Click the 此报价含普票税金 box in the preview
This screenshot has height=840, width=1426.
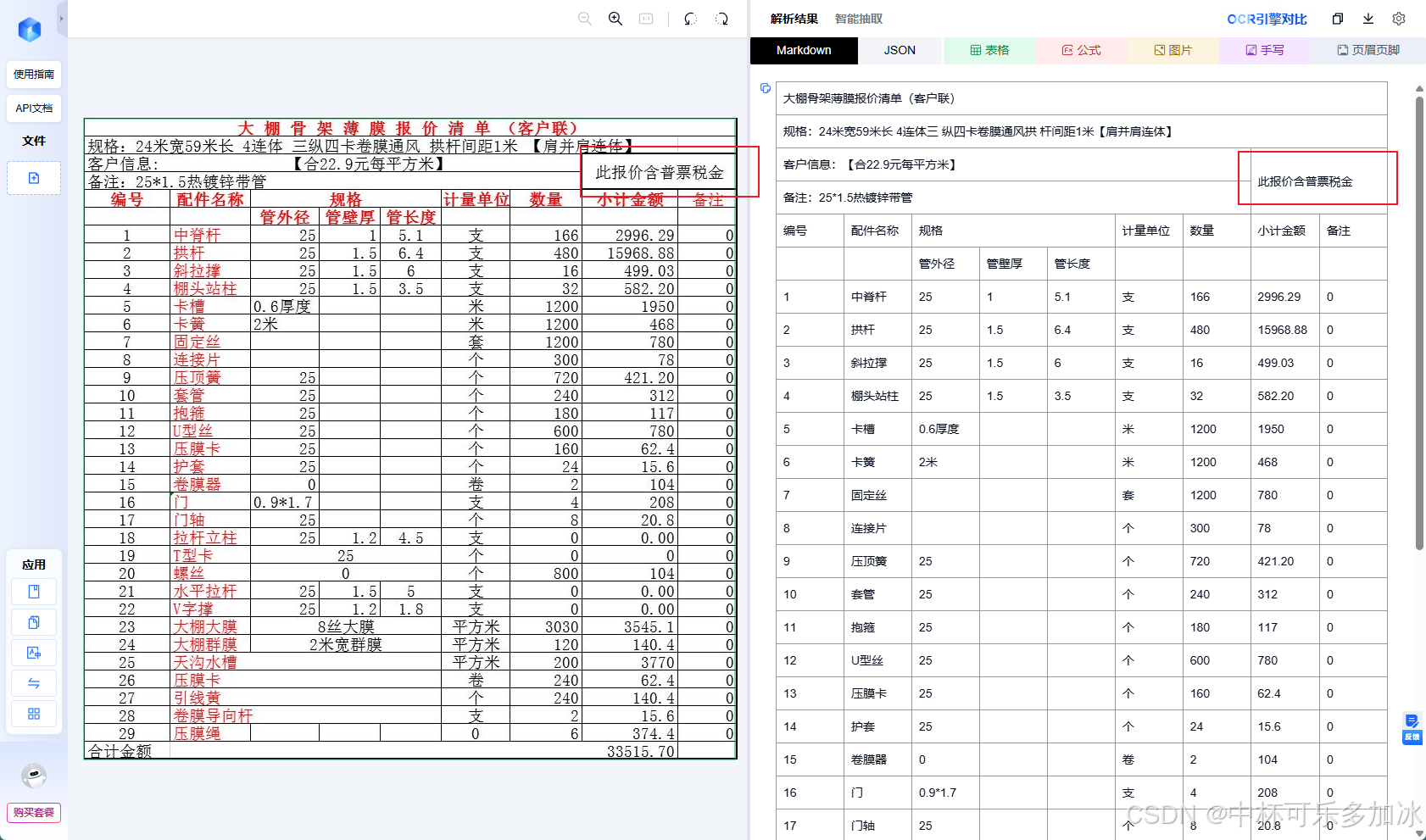click(x=660, y=172)
